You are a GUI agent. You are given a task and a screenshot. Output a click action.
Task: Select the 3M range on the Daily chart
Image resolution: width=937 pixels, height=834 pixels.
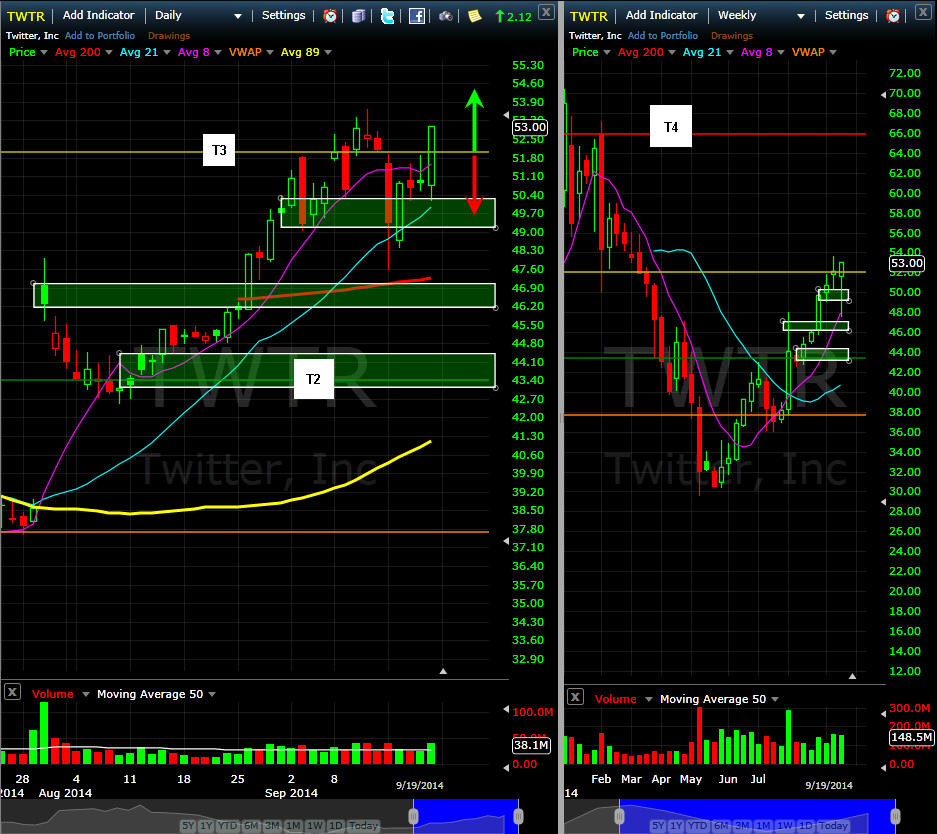point(272,826)
